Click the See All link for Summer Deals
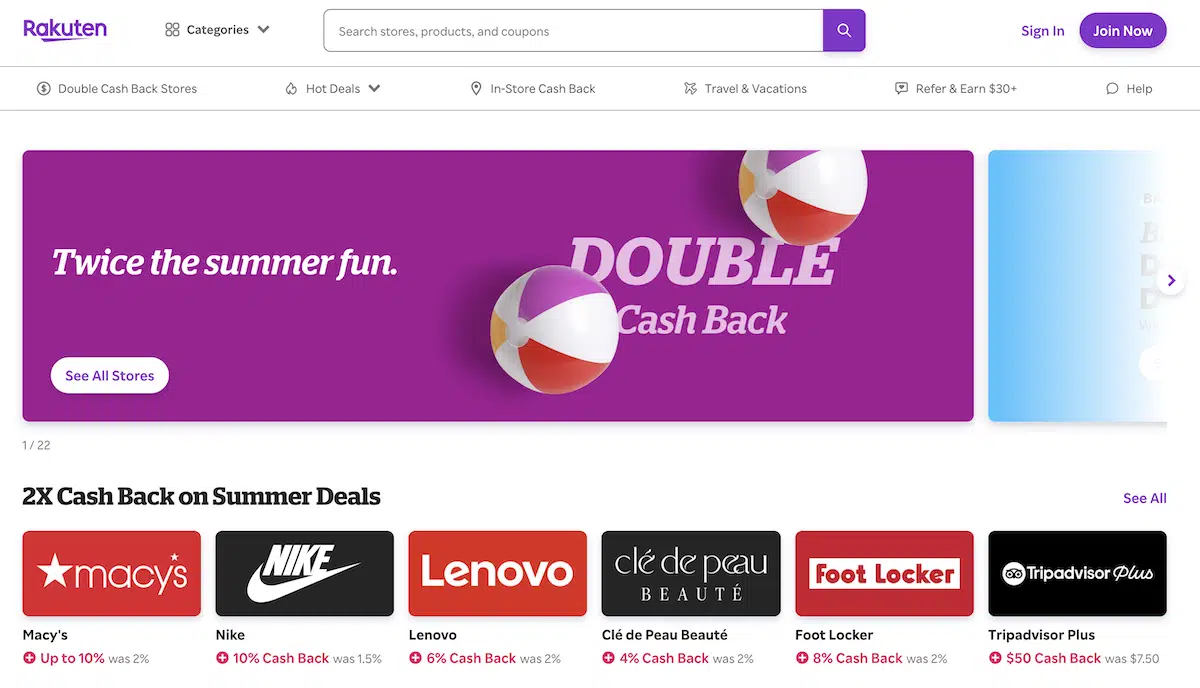Screen dimensions: 1200x688 click(1145, 498)
